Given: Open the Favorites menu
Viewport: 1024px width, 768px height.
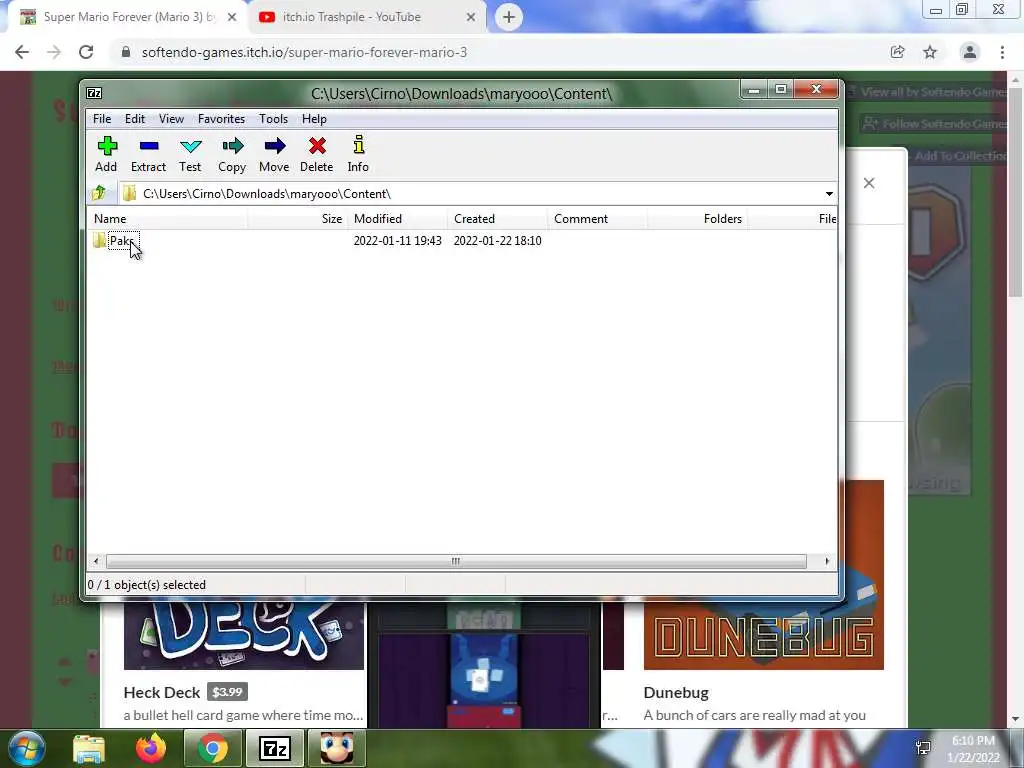Looking at the screenshot, I should click(x=221, y=119).
